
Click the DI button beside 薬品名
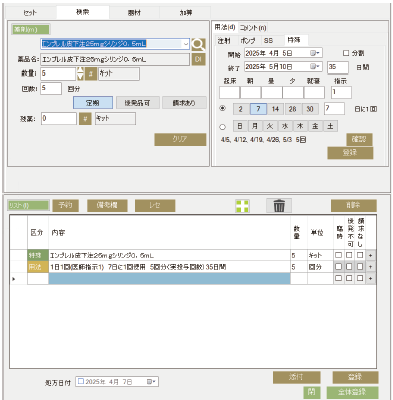(x=198, y=59)
